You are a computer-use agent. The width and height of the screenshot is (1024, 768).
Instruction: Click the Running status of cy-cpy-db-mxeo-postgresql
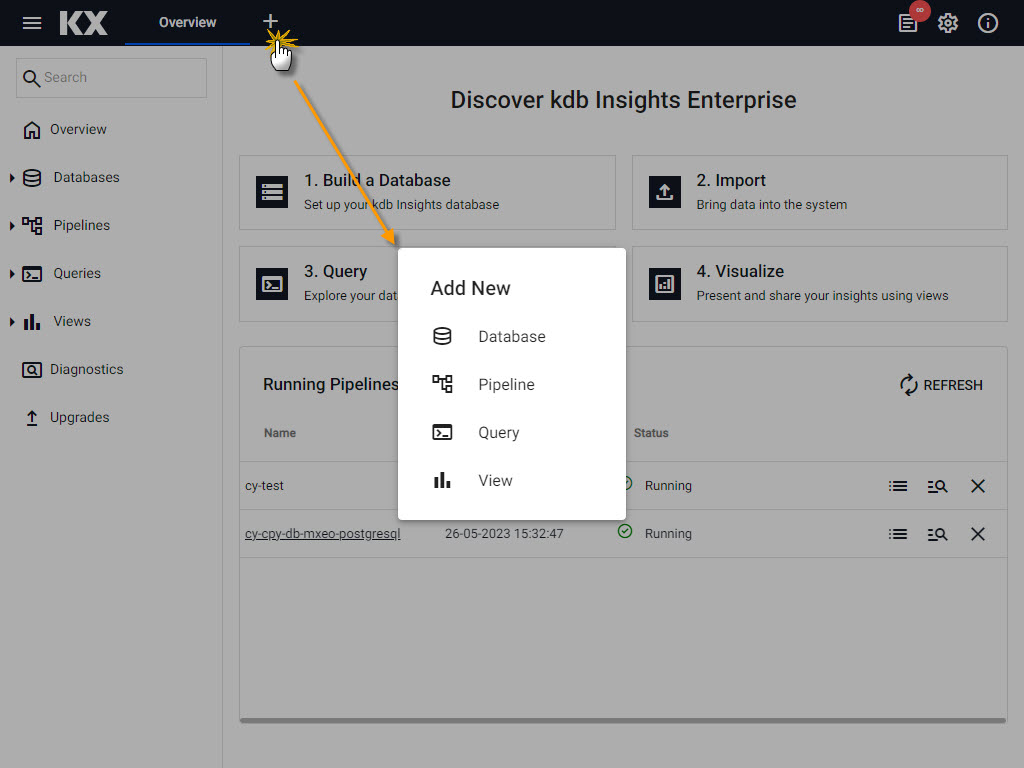click(x=668, y=534)
